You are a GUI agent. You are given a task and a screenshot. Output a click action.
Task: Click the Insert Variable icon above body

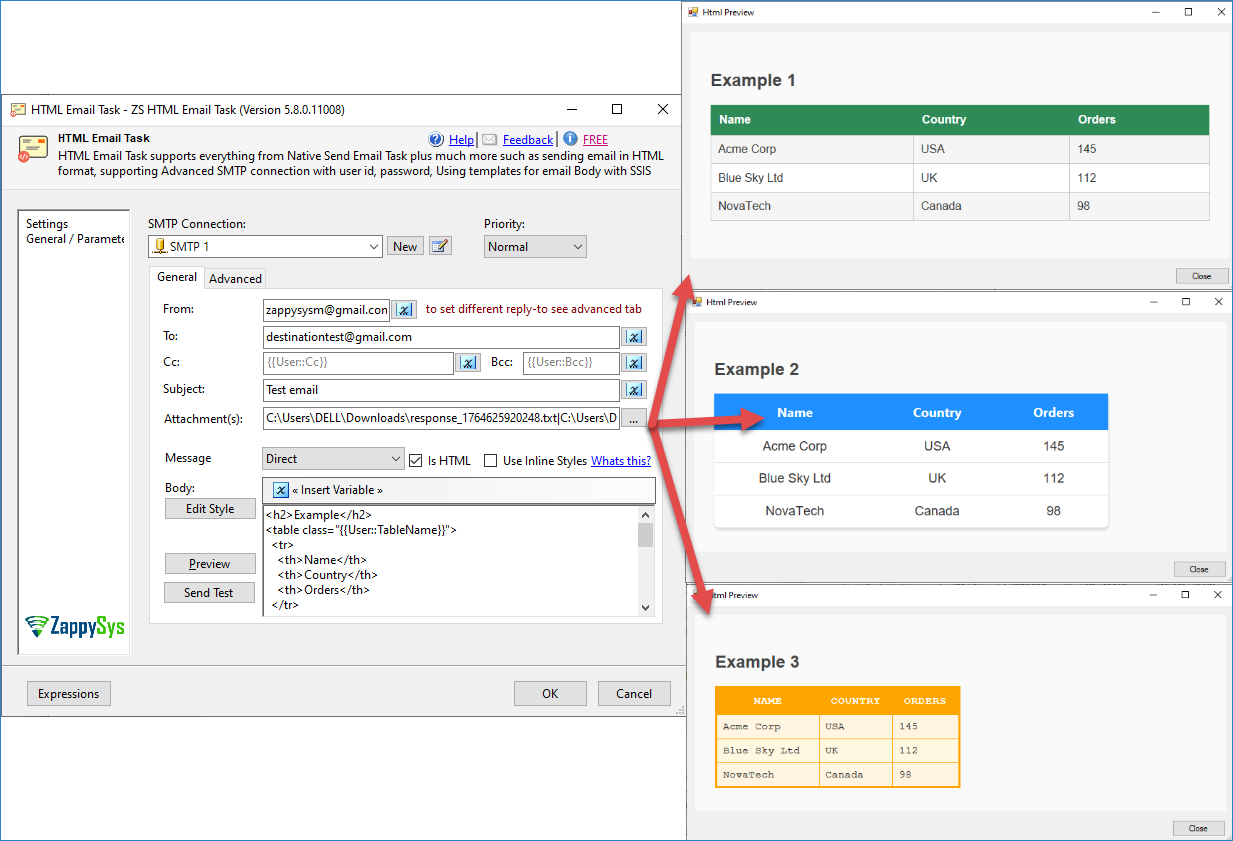281,490
